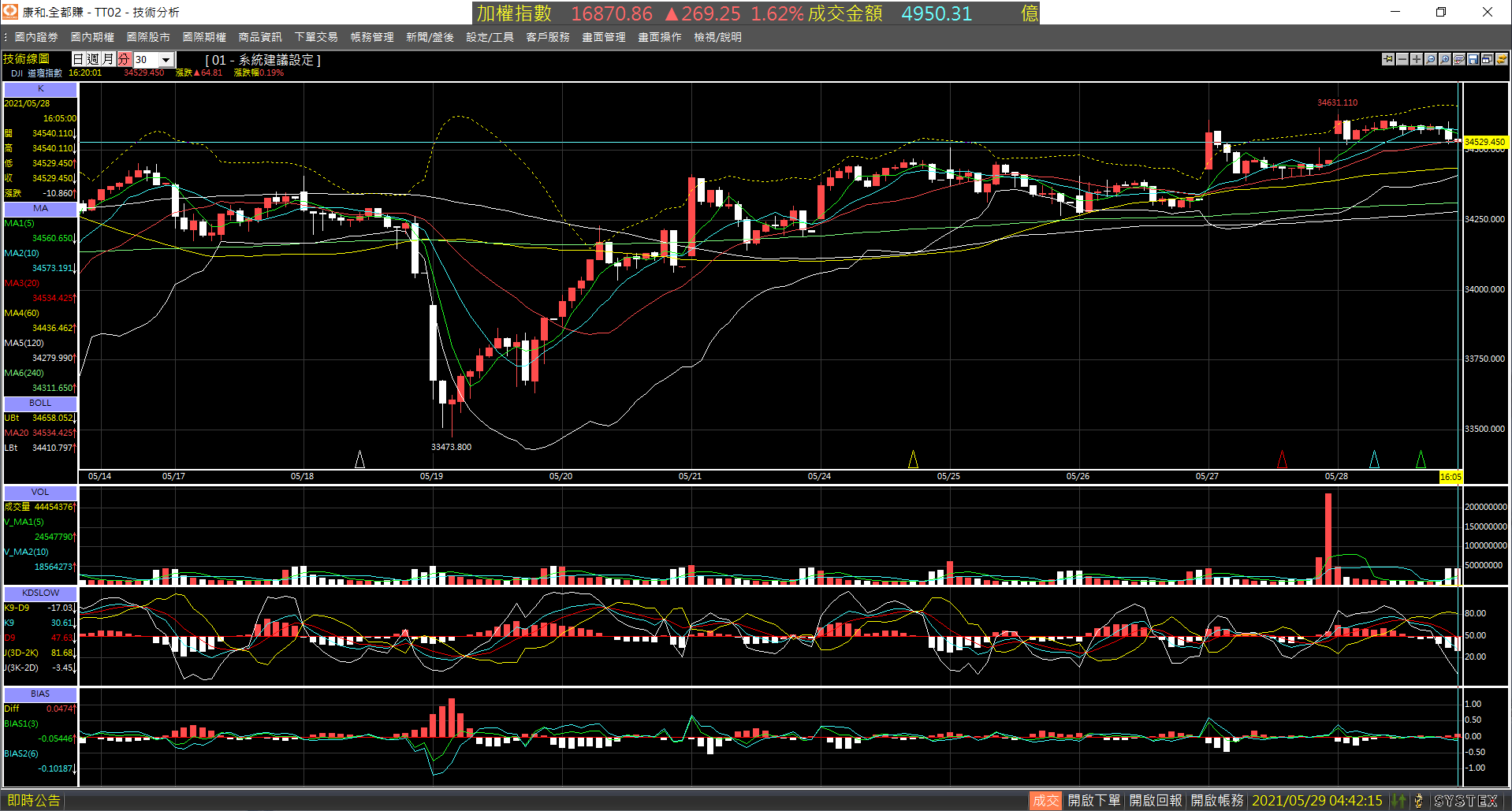Screen dimensions: 1512x811
Task: Click the SYSTEX logo in the status bar
Action: (1465, 801)
